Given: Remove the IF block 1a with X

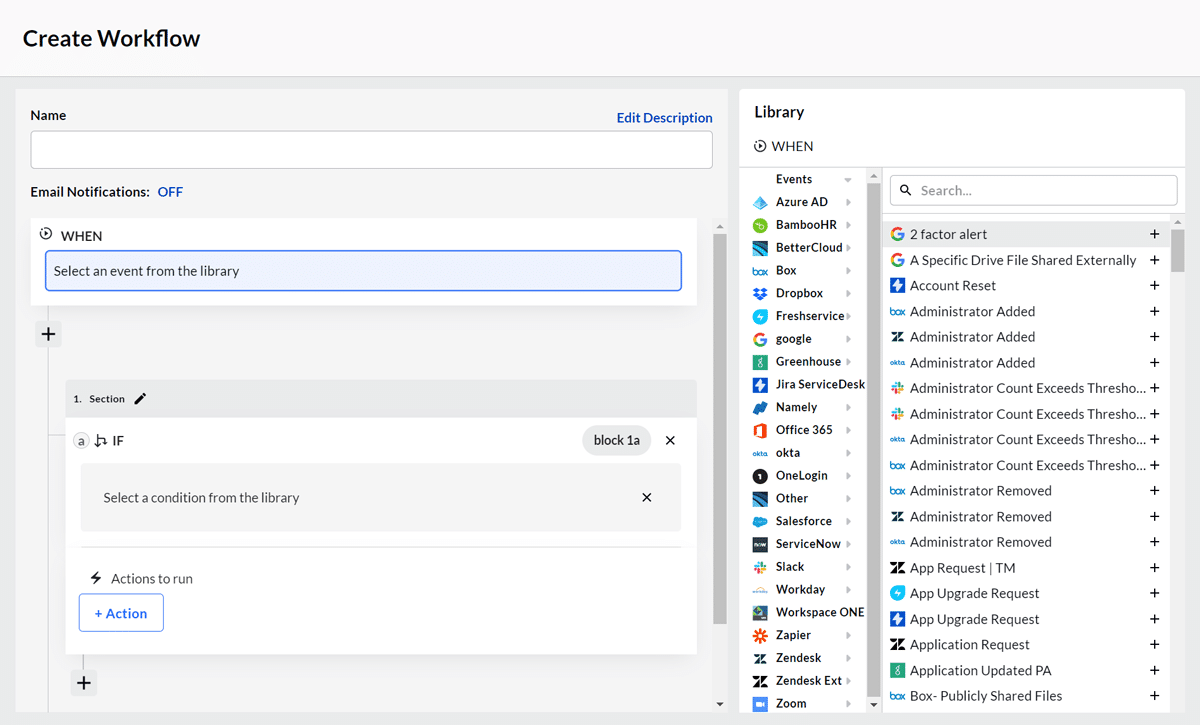Looking at the screenshot, I should point(670,440).
